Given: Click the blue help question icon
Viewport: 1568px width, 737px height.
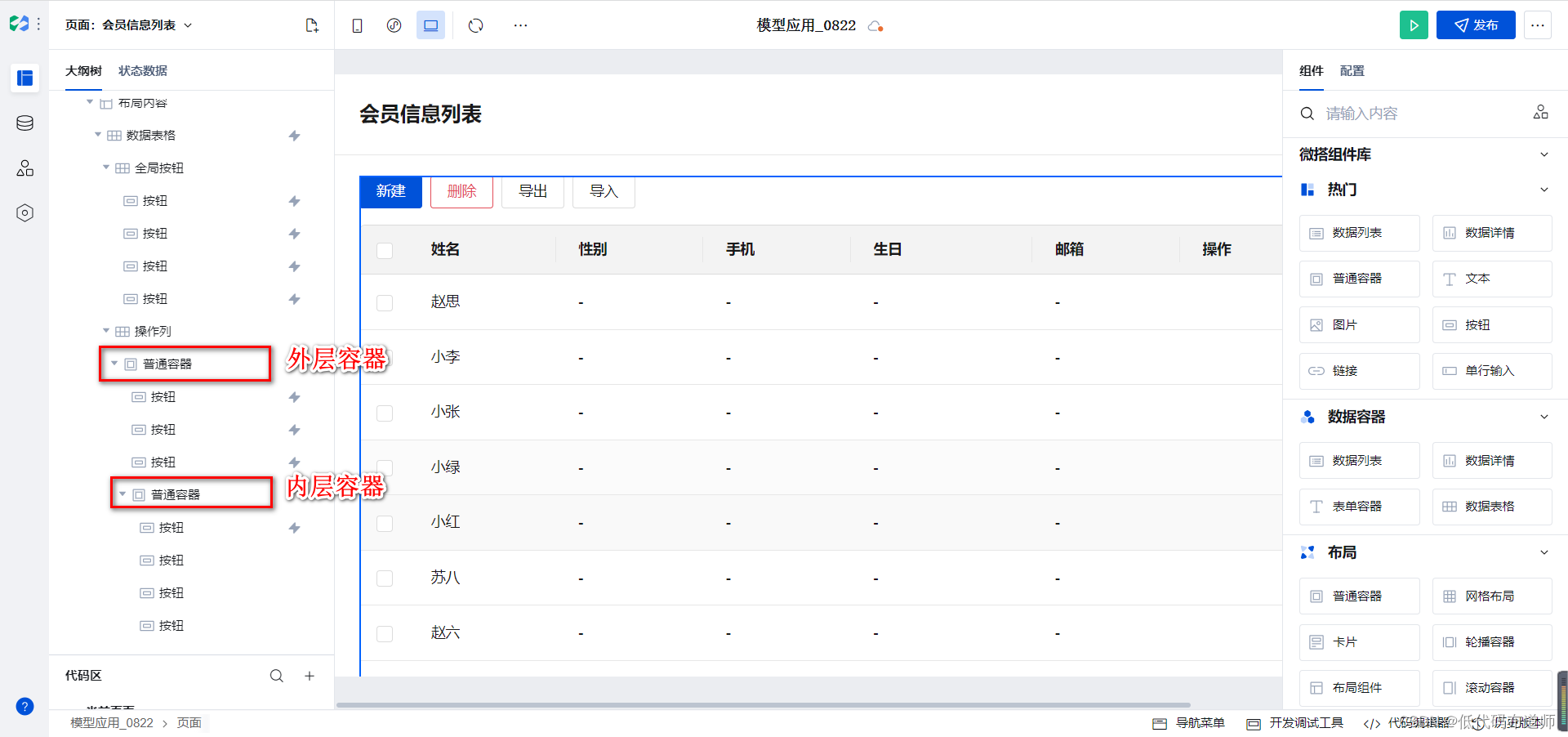Looking at the screenshot, I should point(25,707).
